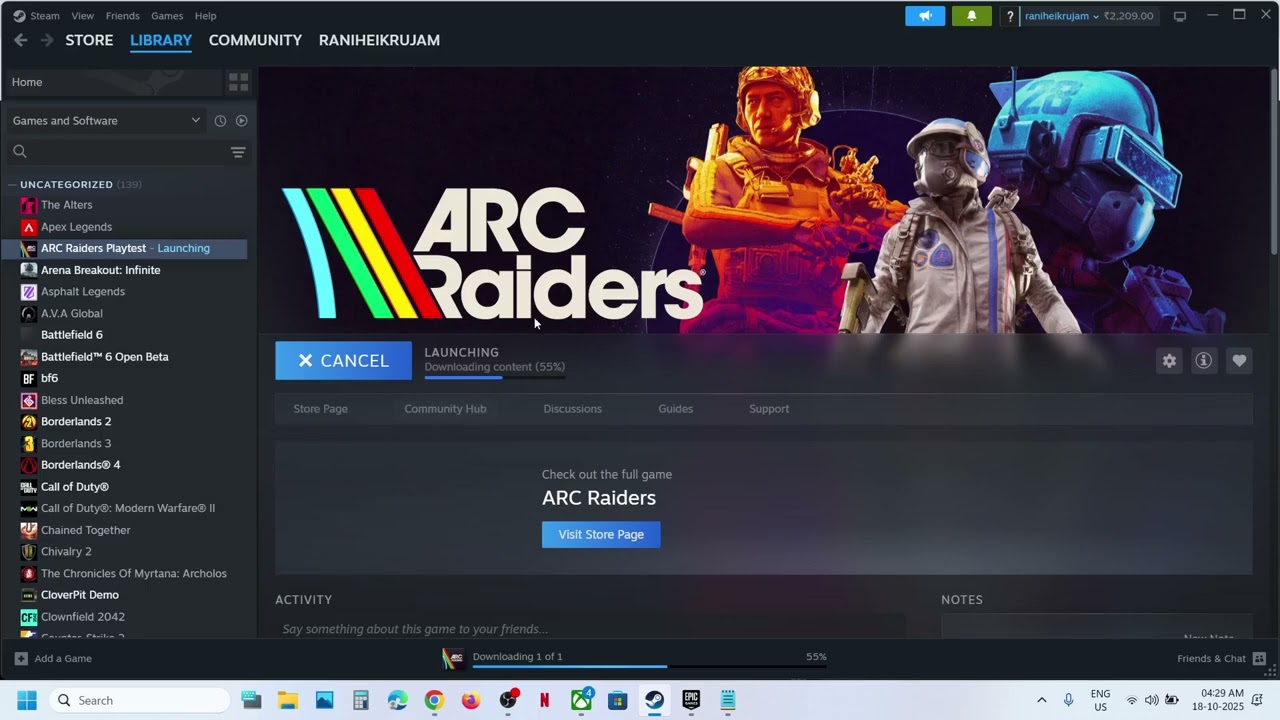Open Microsoft Store from taskbar
The width and height of the screenshot is (1280, 720).
point(617,700)
